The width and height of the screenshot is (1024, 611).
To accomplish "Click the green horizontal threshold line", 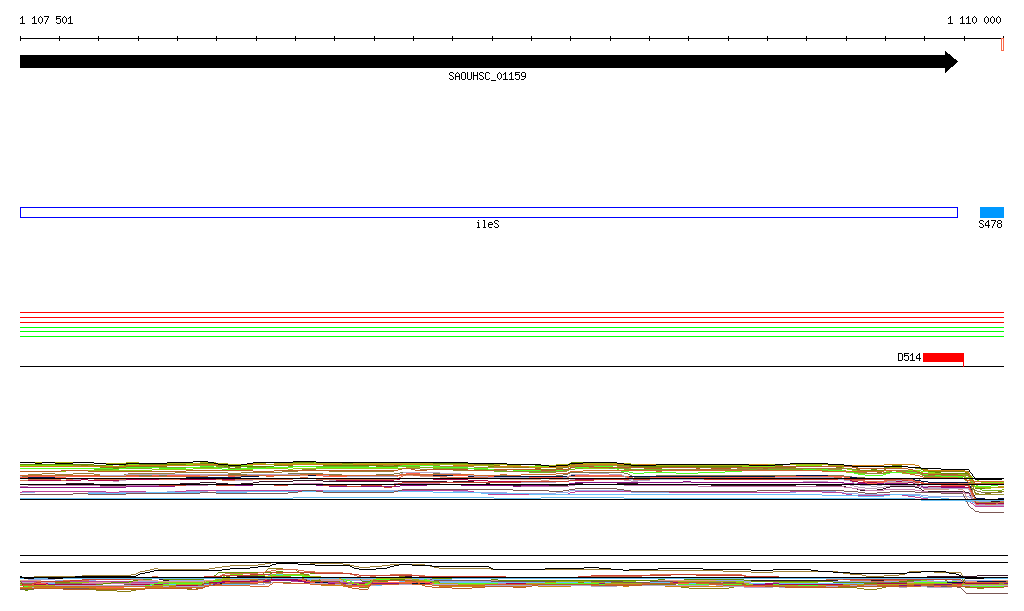I will [500, 336].
